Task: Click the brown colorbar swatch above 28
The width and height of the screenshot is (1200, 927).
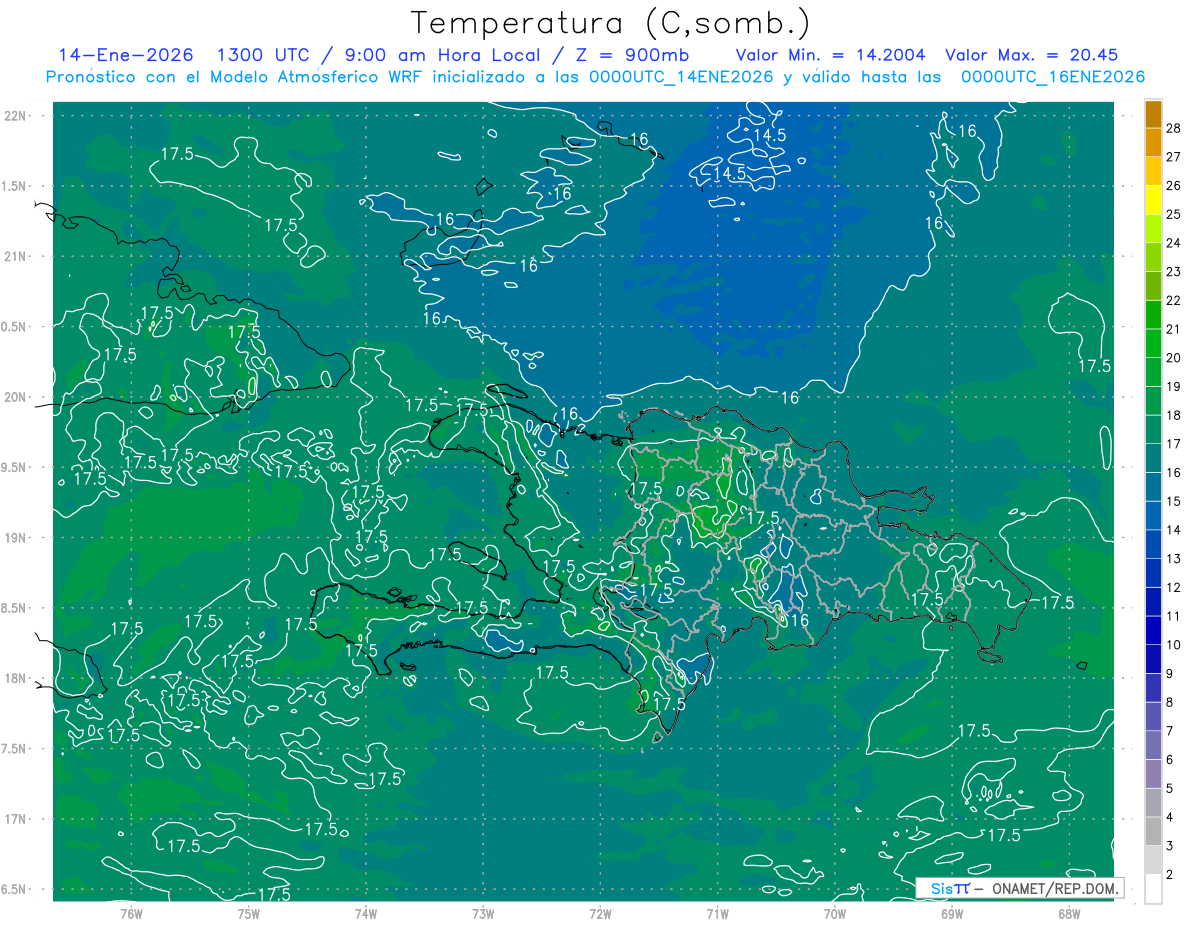Action: 1153,114
